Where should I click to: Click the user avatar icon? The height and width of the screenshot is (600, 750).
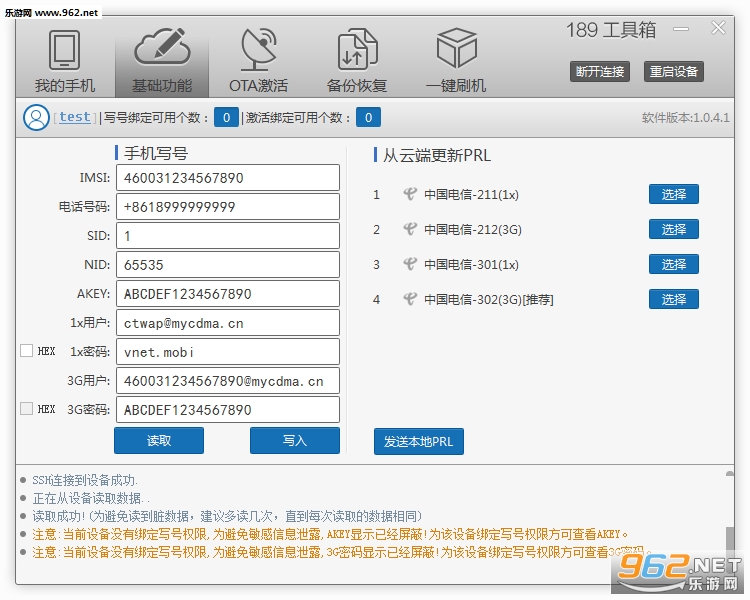pos(36,117)
